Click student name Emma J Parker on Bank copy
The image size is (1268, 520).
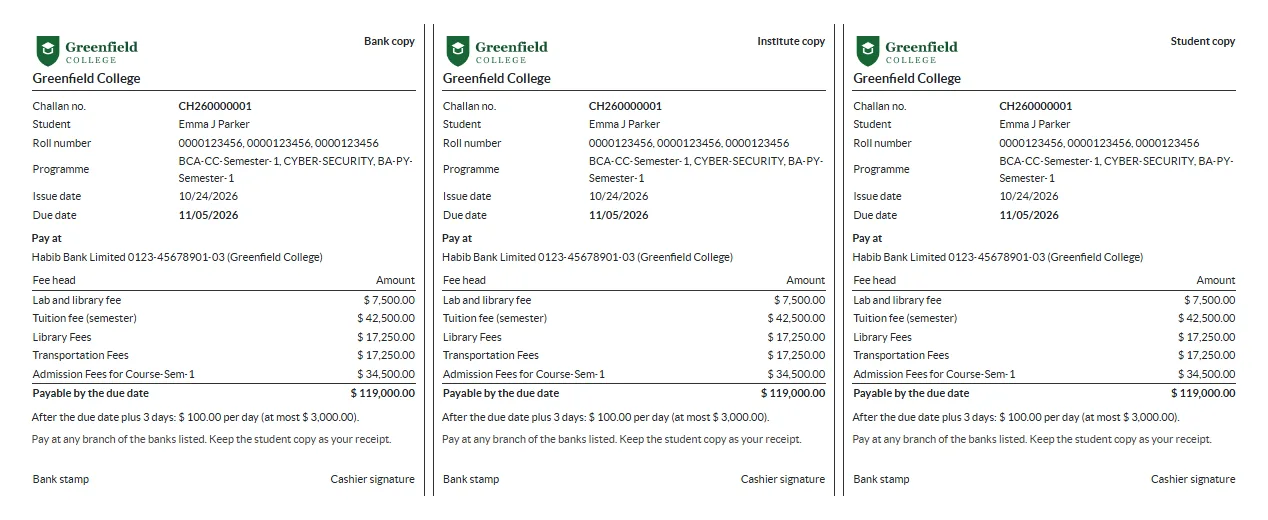pyautogui.click(x=214, y=124)
